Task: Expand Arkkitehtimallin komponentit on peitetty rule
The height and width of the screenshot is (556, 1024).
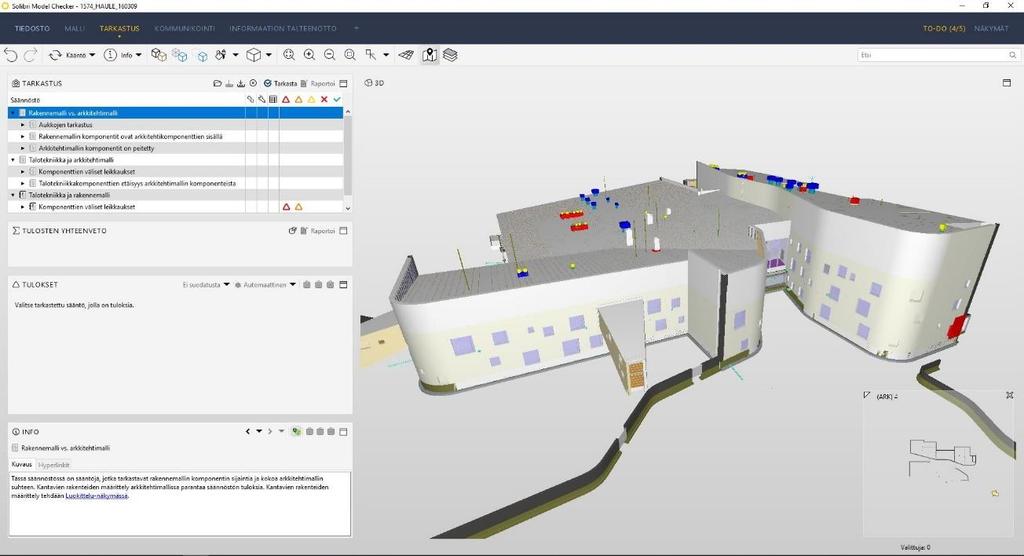Action: (x=23, y=148)
